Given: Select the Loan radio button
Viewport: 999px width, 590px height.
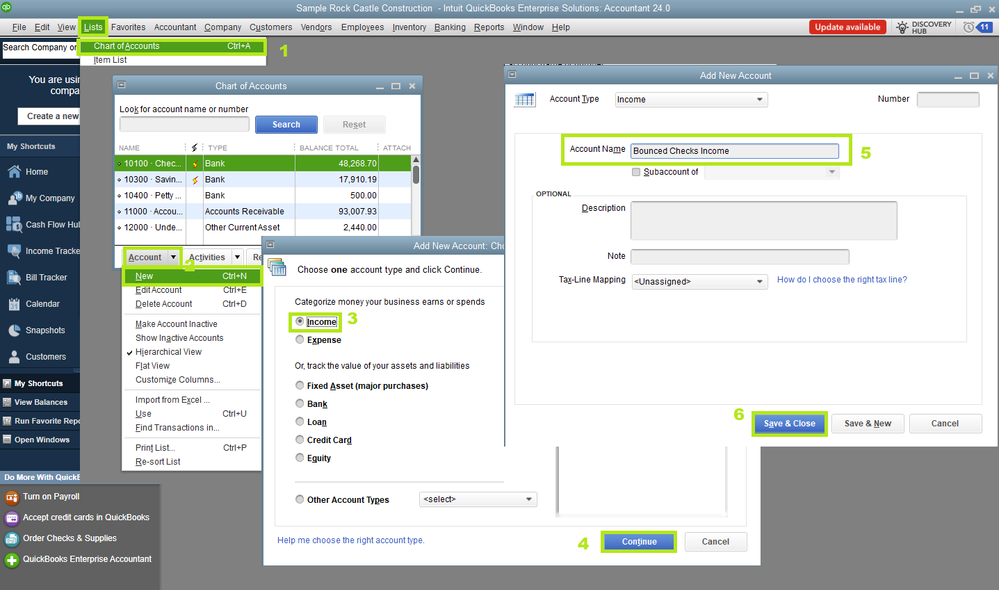Looking at the screenshot, I should pos(299,421).
